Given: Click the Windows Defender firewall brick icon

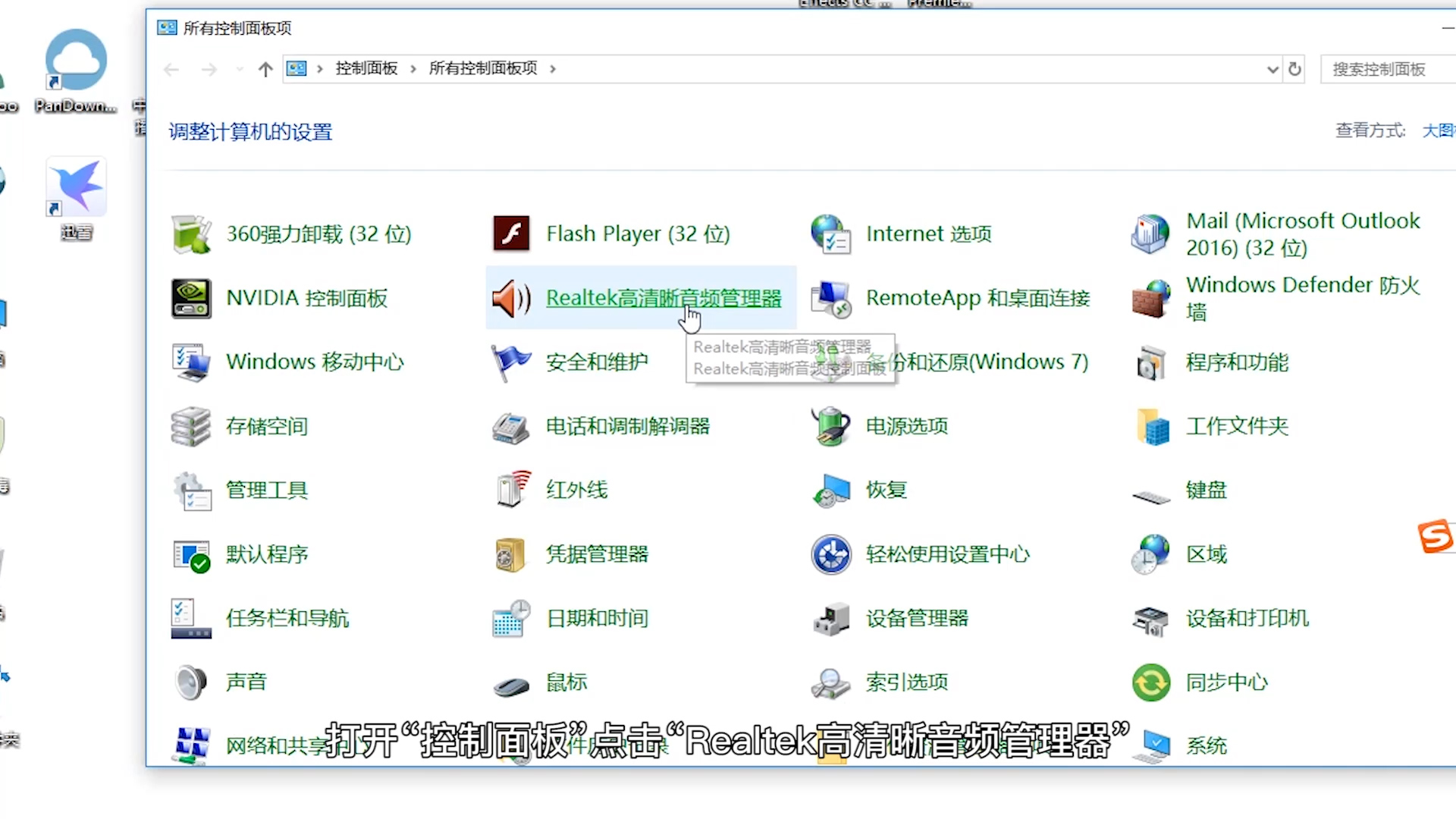Looking at the screenshot, I should pos(1150,298).
